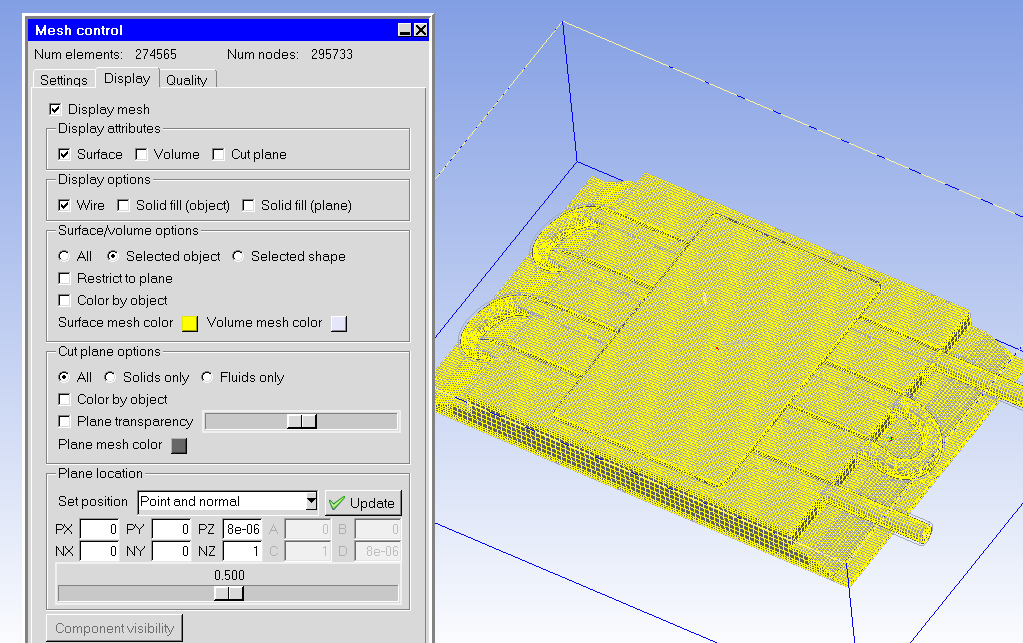The width and height of the screenshot is (1023, 643).
Task: Click the plane location 0.500 slider
Action: coord(229,593)
